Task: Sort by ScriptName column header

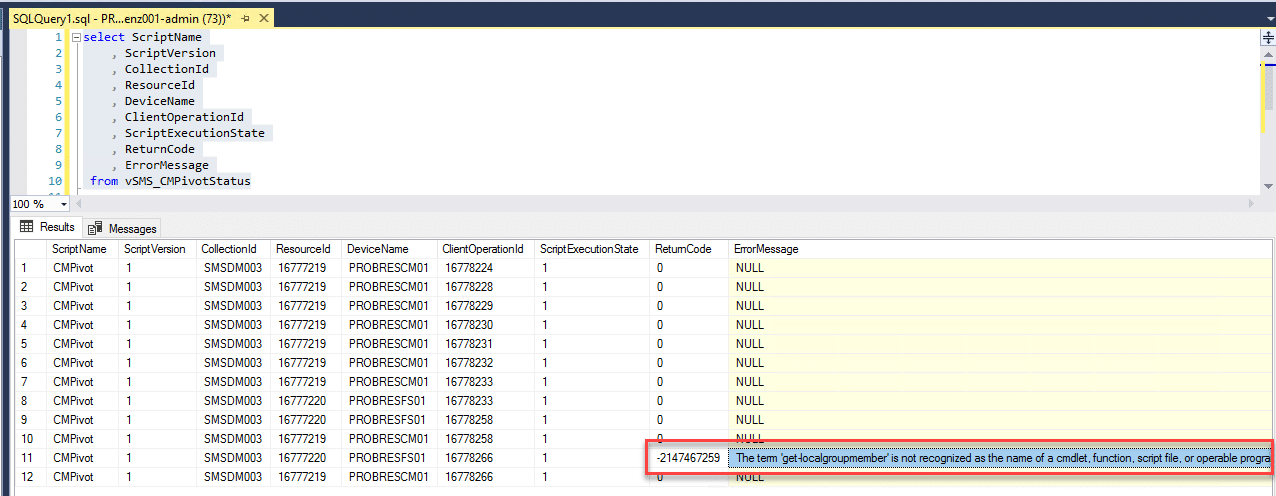Action: pos(81,248)
